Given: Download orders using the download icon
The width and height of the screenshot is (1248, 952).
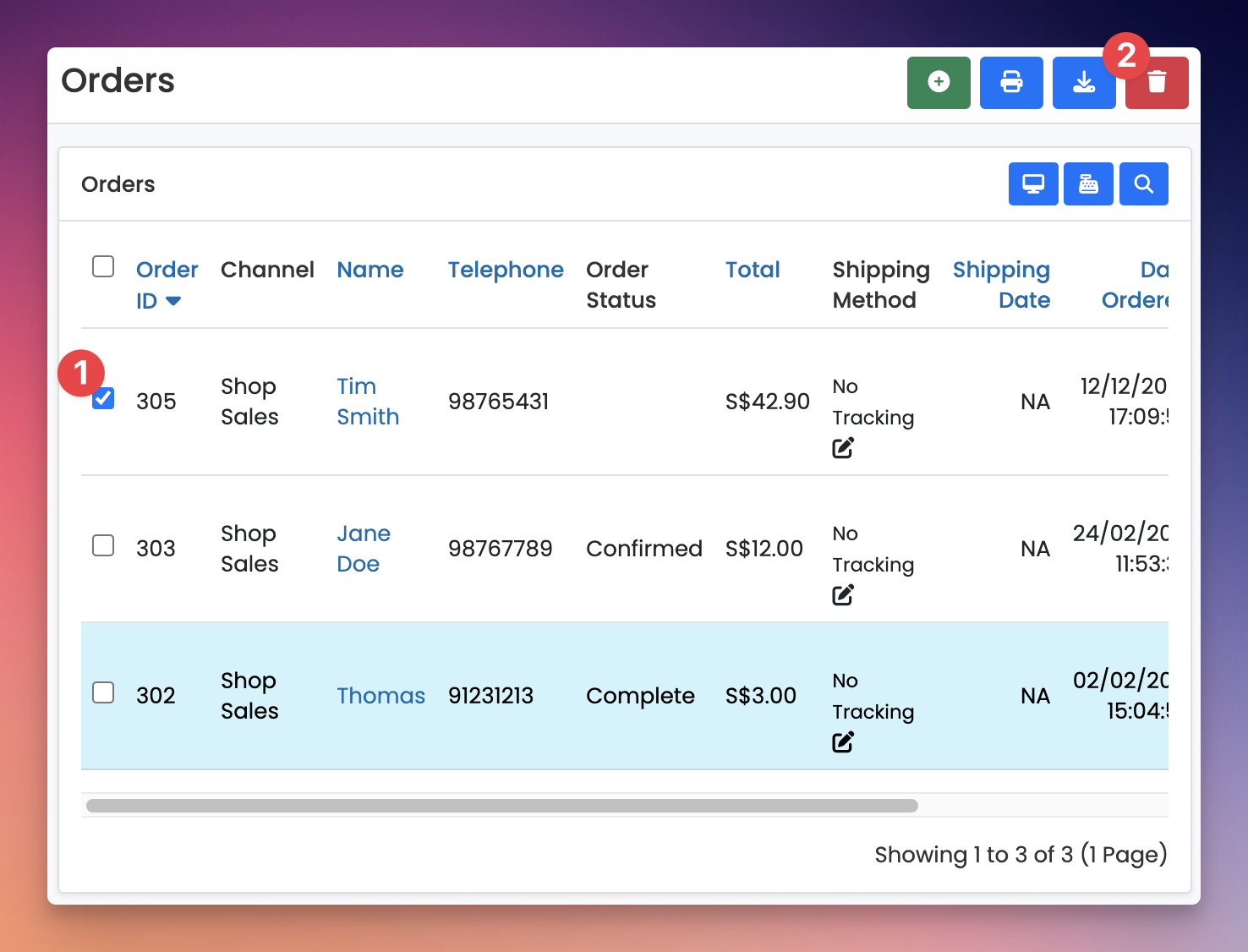Looking at the screenshot, I should click(x=1084, y=83).
